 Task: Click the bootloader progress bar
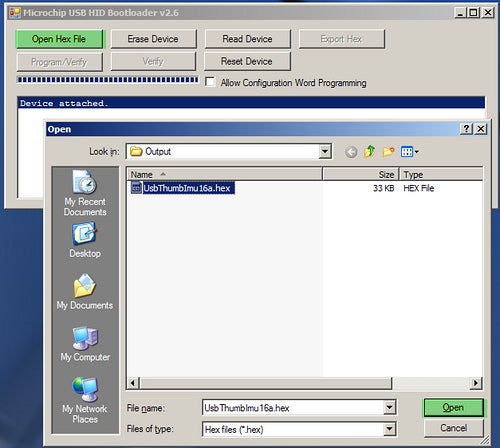[108, 80]
